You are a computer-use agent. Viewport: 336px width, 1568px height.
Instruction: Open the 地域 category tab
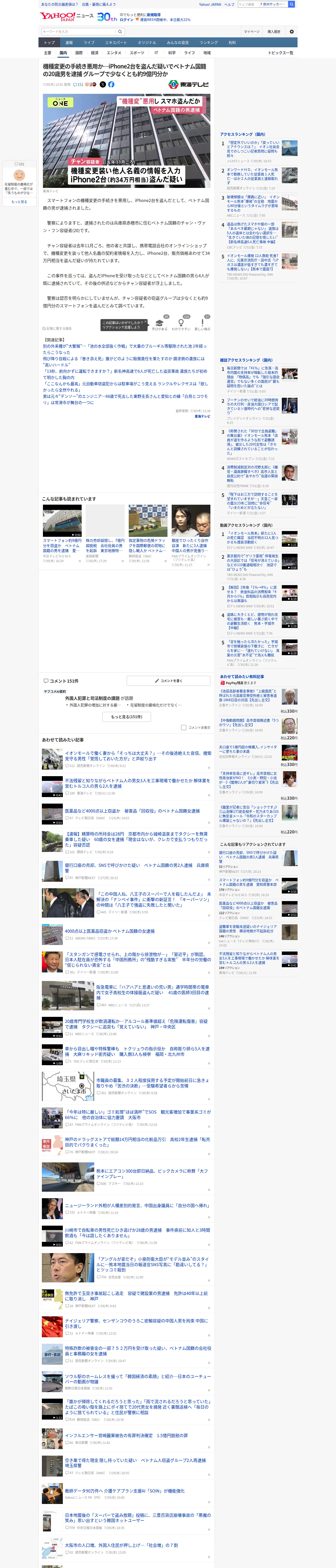(207, 53)
